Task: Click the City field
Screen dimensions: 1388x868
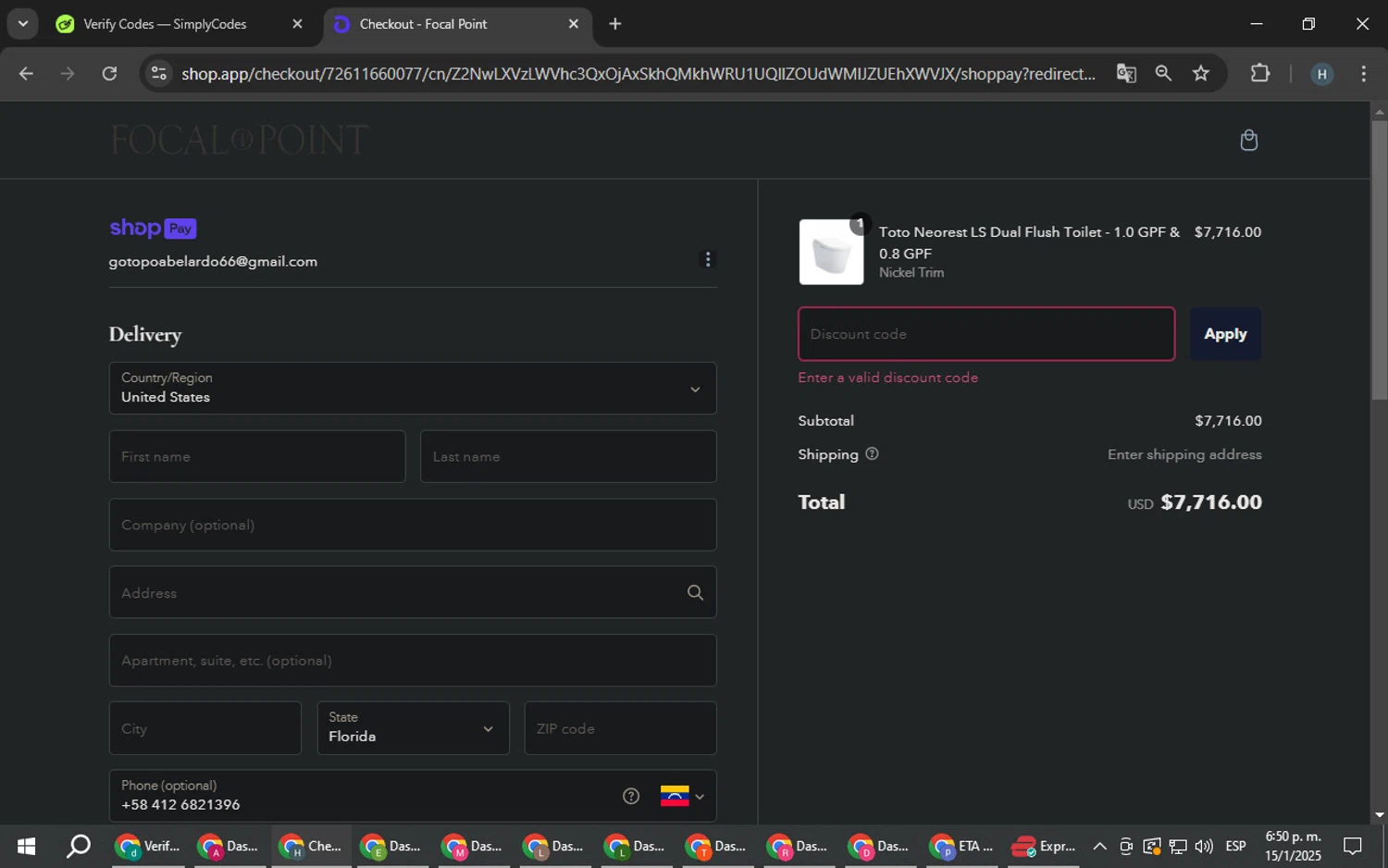Action: pos(204,727)
